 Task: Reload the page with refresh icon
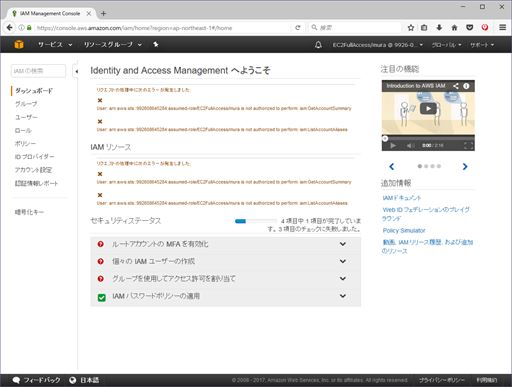coord(298,28)
